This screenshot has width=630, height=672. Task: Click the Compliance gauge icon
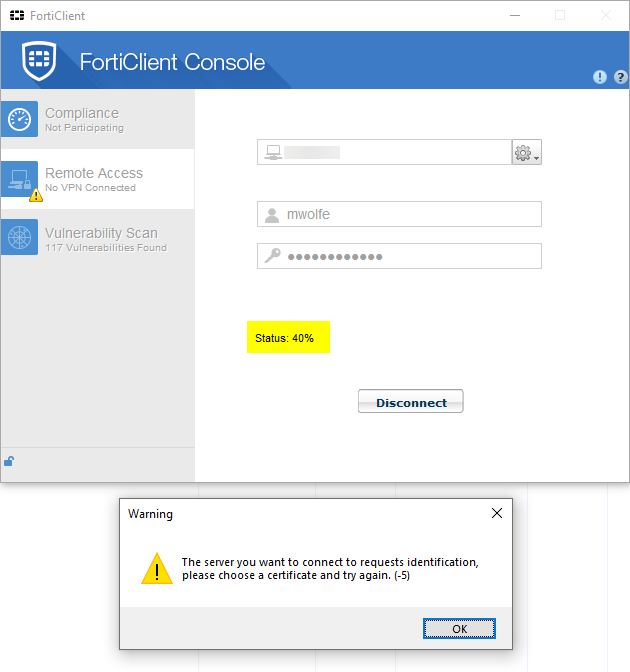(x=19, y=119)
